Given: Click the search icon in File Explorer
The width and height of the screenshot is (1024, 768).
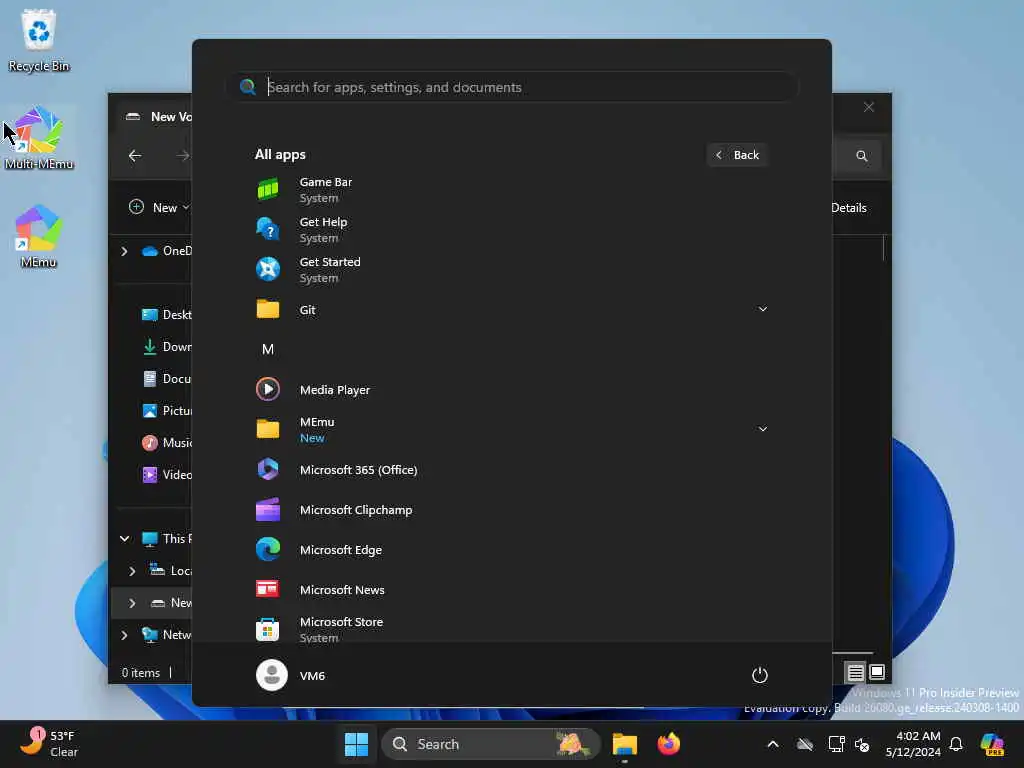Looking at the screenshot, I should pos(862,156).
